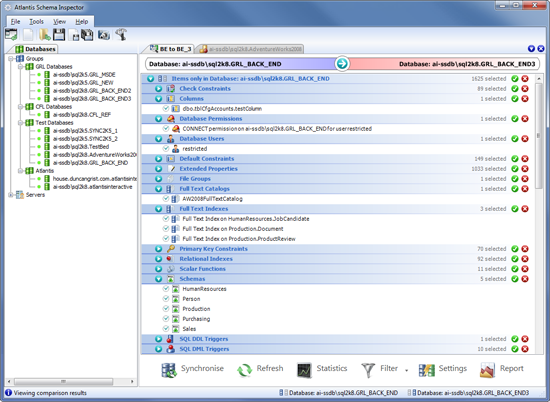Click green select-all icon for Check Constraints
550x402 pixels.
[x=515, y=89]
